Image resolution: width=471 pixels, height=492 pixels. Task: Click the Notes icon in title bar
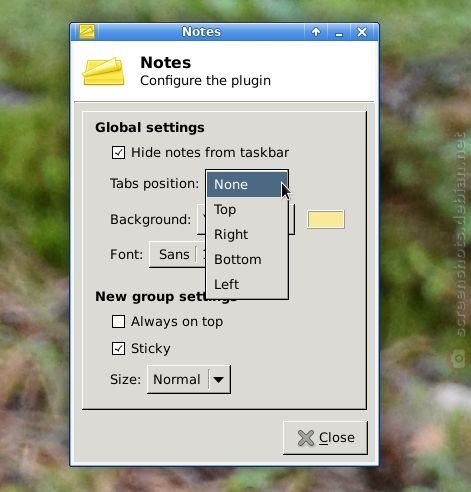click(x=87, y=32)
